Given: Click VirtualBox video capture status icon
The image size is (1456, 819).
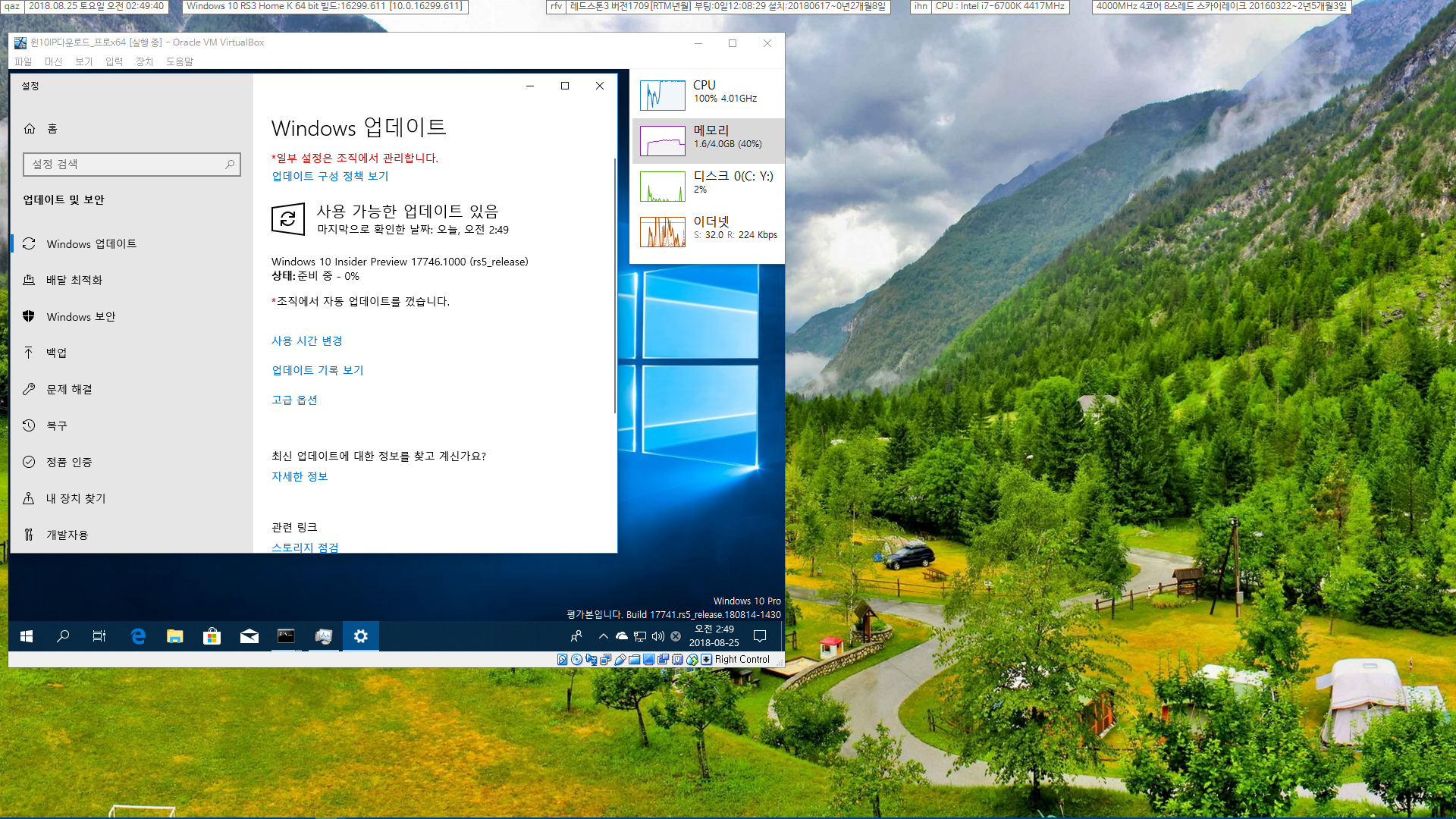Looking at the screenshot, I should [664, 659].
